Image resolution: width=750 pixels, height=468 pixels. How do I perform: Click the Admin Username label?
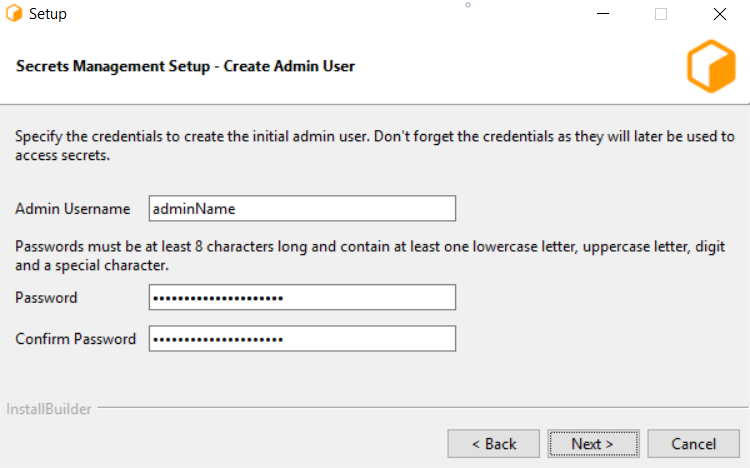pyautogui.click(x=73, y=209)
